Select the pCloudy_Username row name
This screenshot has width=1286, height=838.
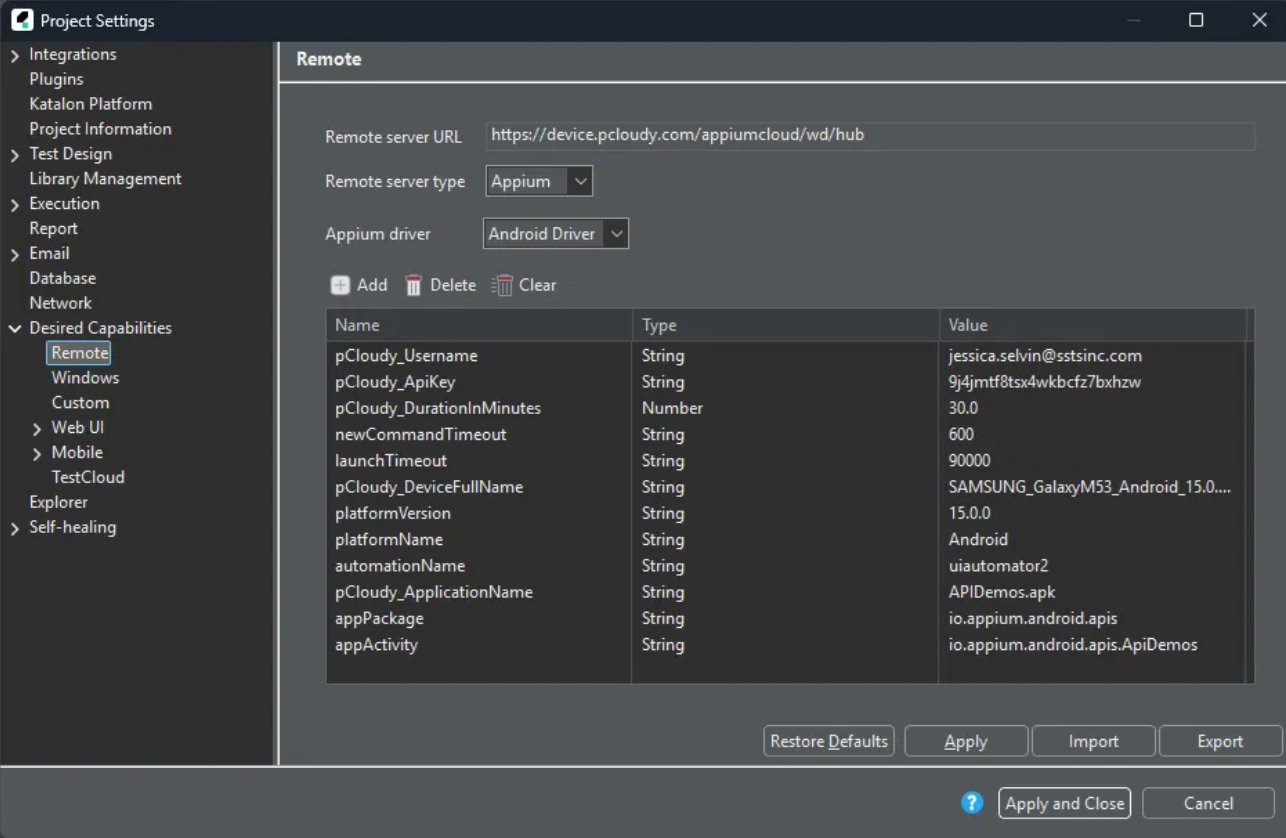tap(406, 356)
